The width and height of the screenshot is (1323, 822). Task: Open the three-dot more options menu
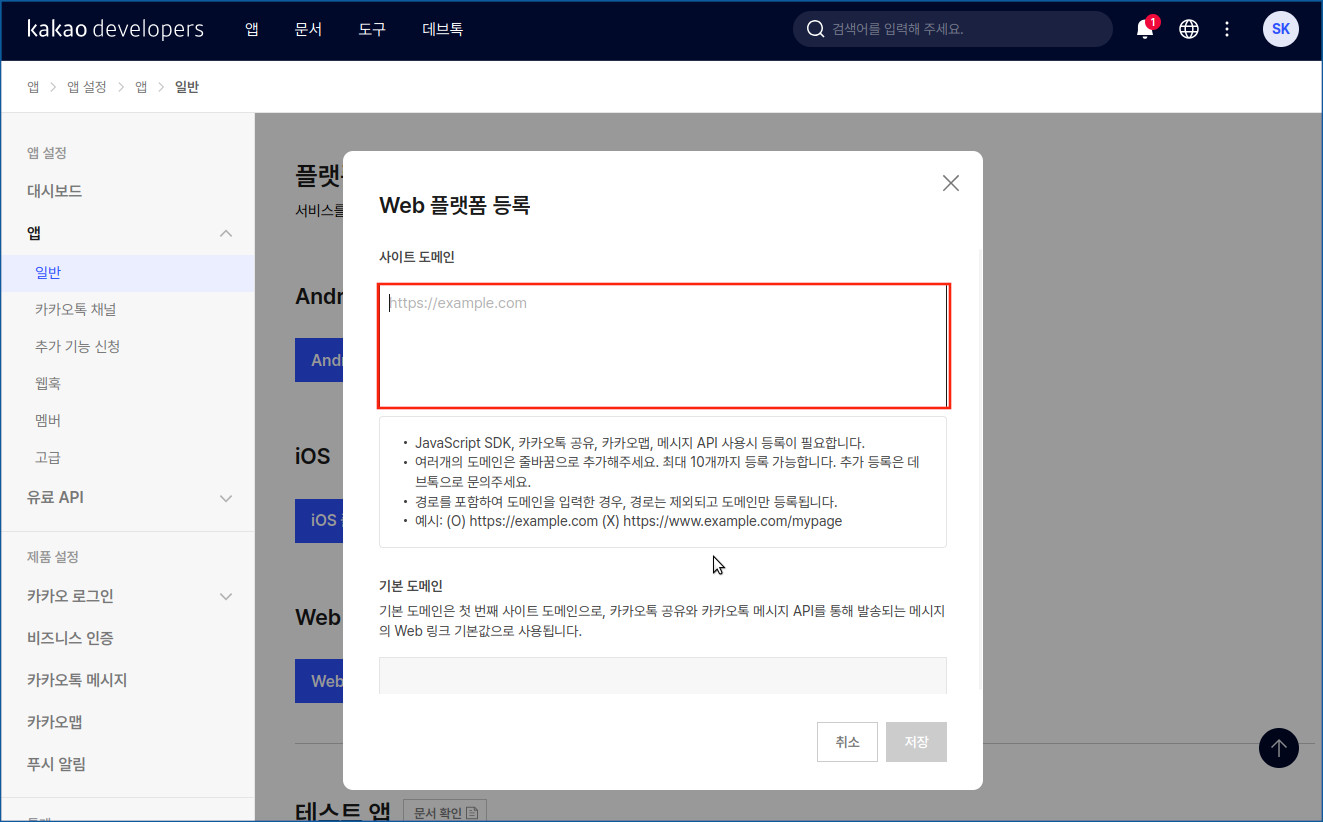pos(1227,29)
